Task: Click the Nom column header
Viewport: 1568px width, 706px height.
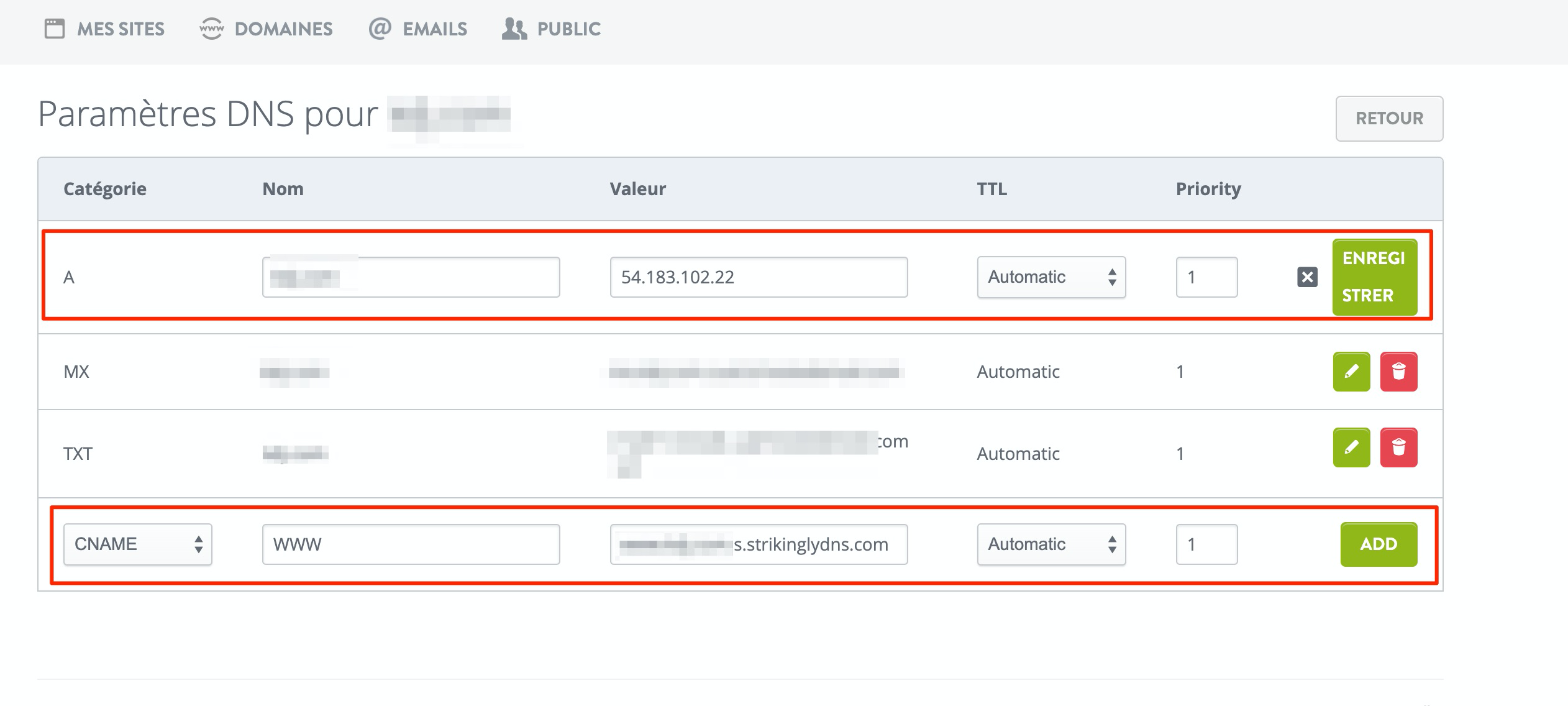Action: pos(283,189)
